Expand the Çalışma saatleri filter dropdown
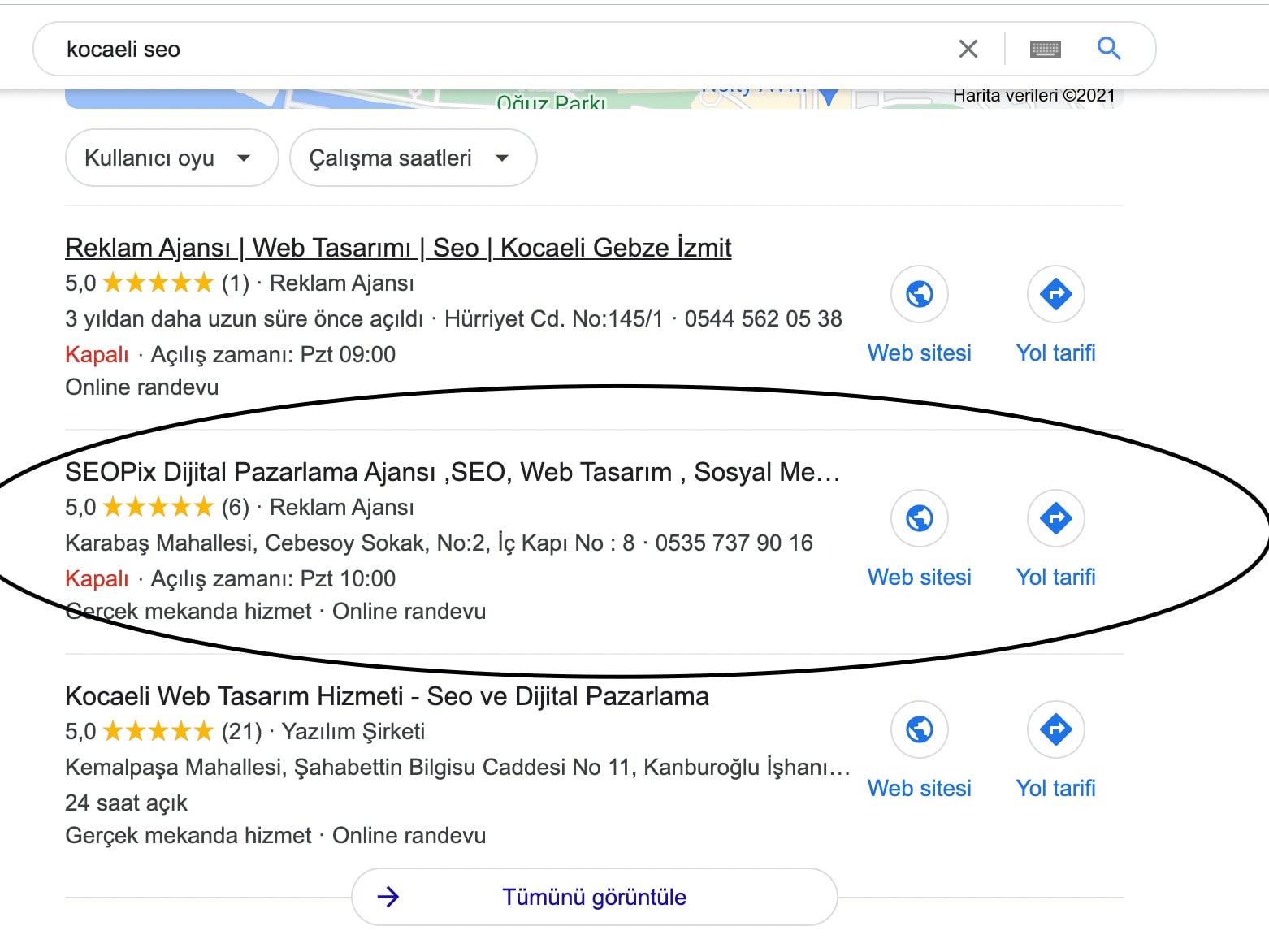The width and height of the screenshot is (1269, 952). (x=413, y=158)
